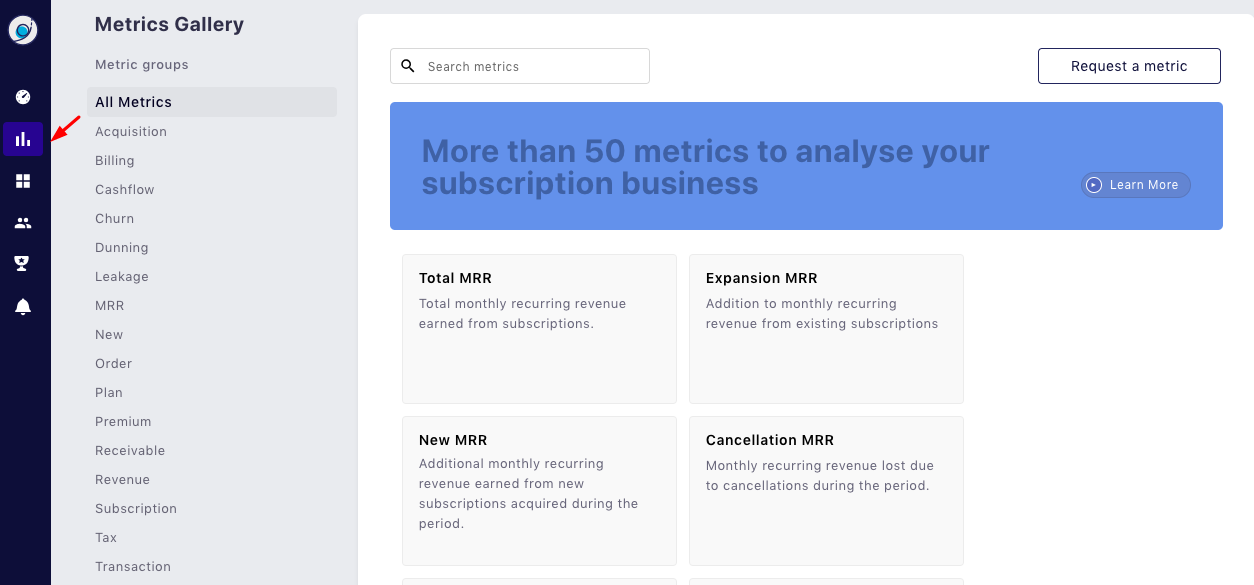Click the app logo in sidebar

23,30
